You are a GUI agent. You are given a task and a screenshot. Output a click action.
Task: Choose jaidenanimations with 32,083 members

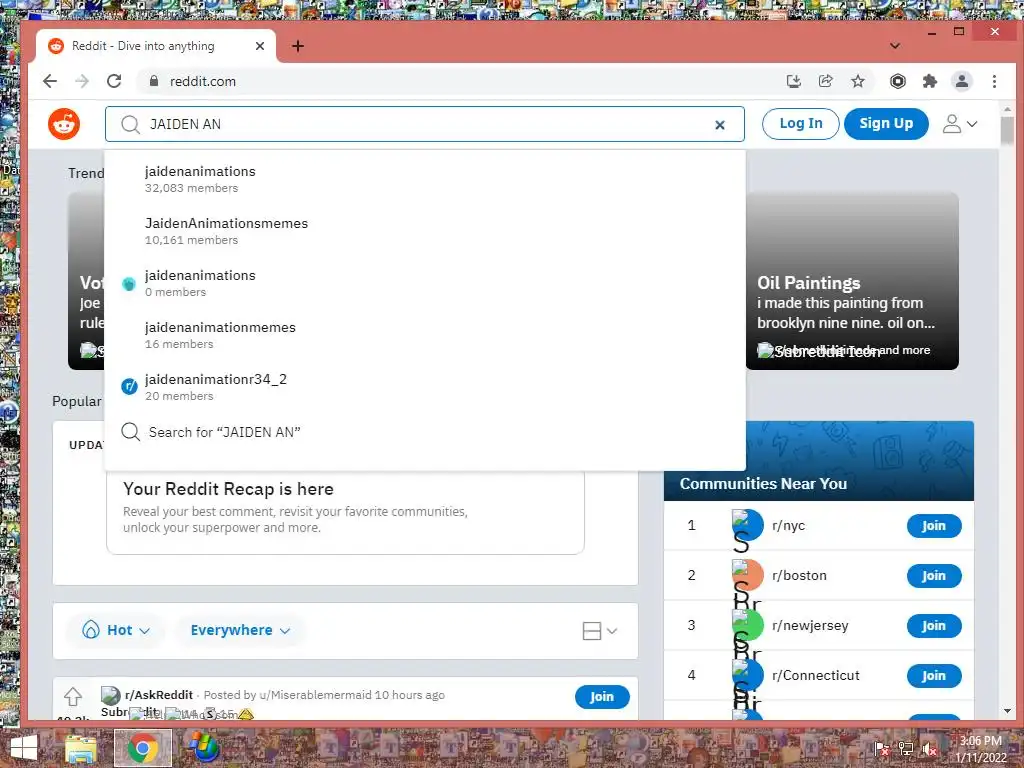pyautogui.click(x=424, y=179)
